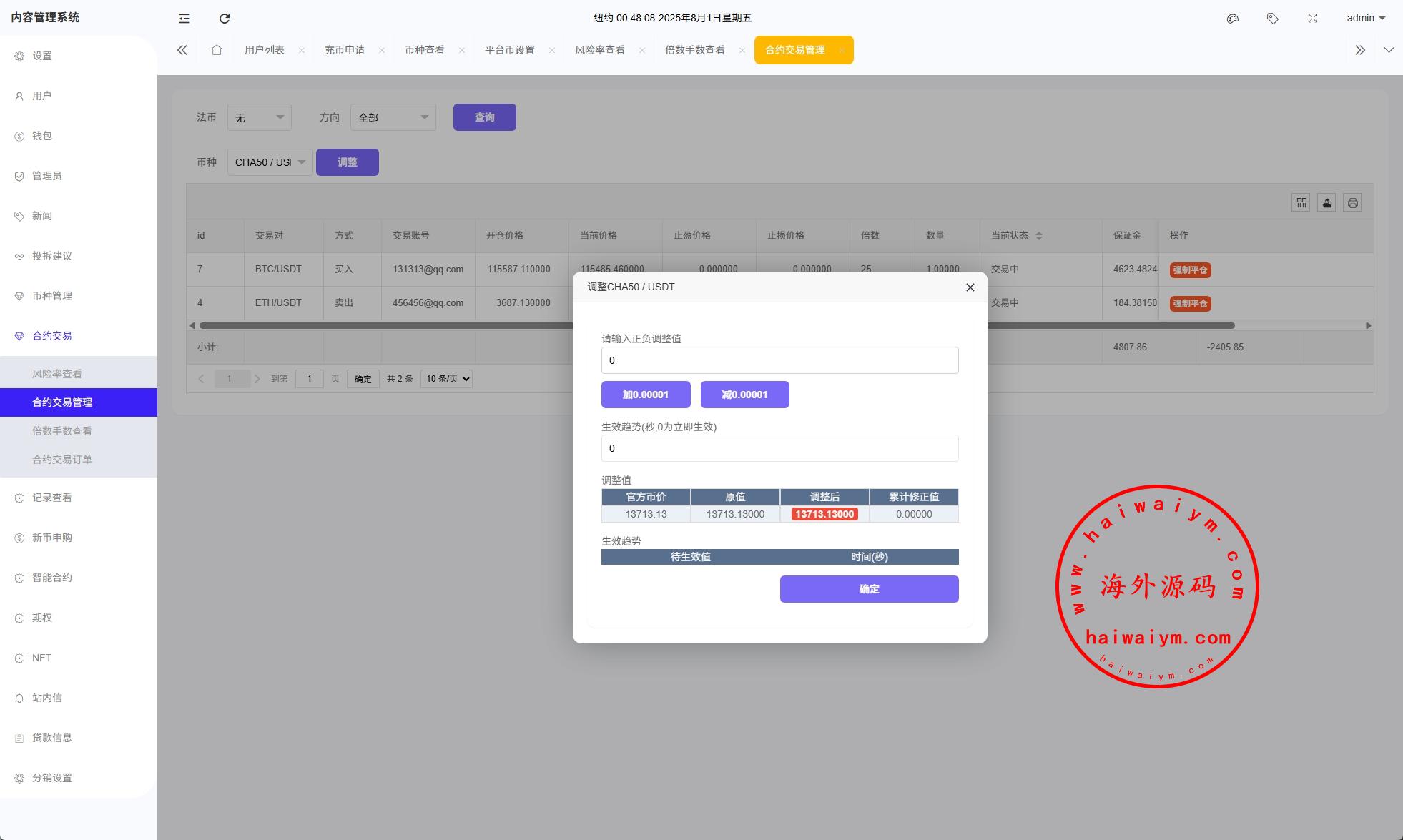The height and width of the screenshot is (840, 1403).
Task: Click the refresh icon in the top bar
Action: [225, 19]
